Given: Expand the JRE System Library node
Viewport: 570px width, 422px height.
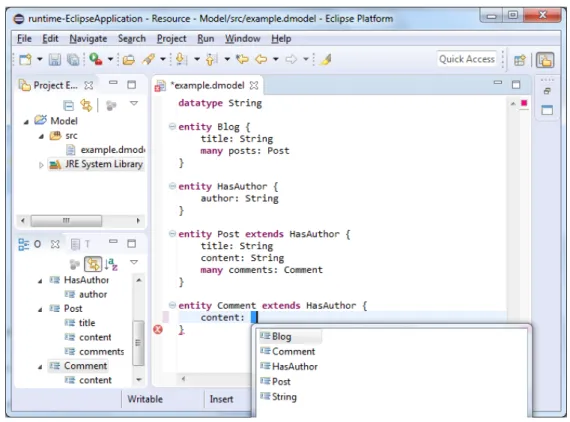Looking at the screenshot, I should 41,165.
